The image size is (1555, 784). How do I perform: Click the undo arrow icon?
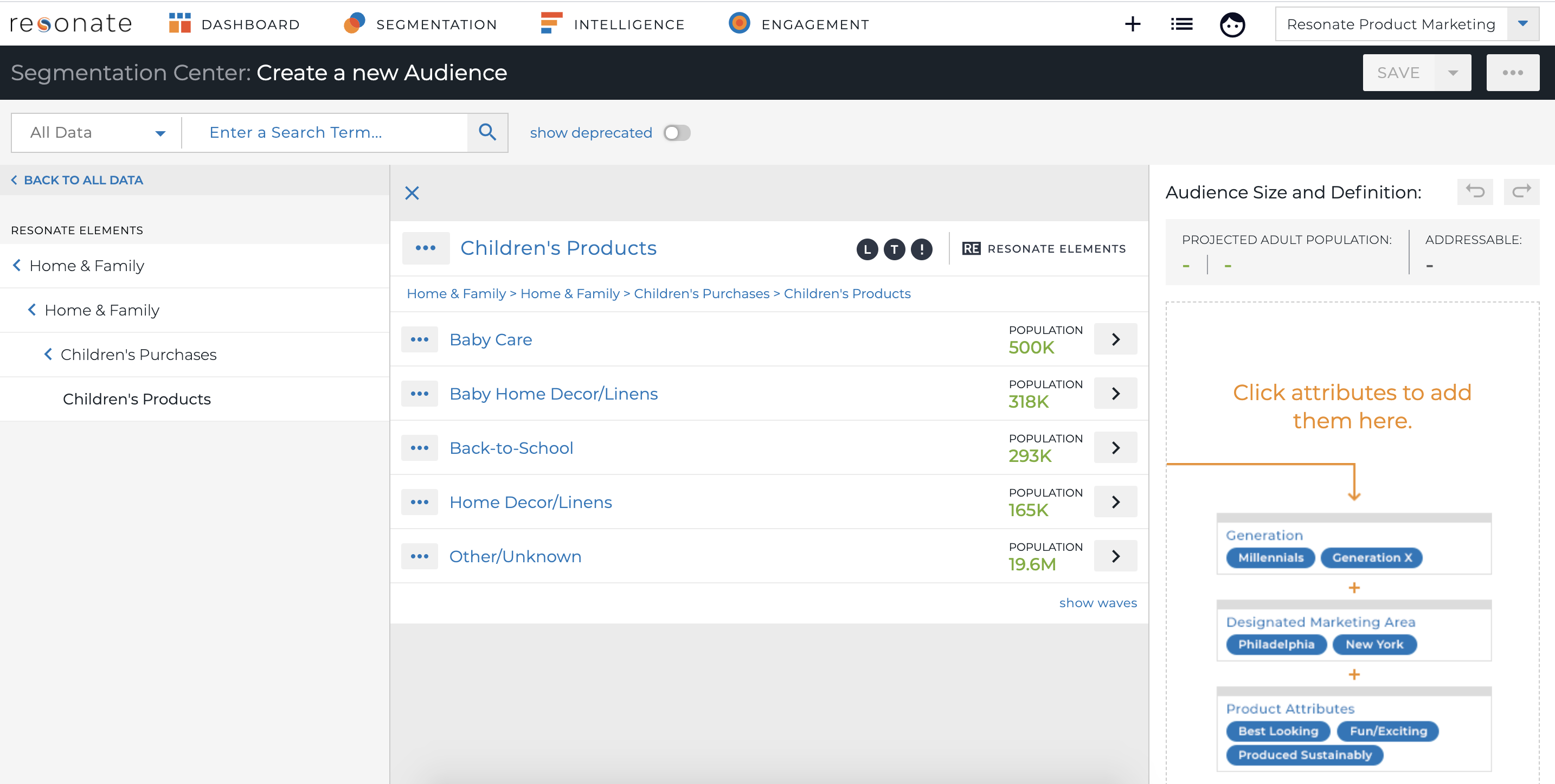click(1475, 192)
